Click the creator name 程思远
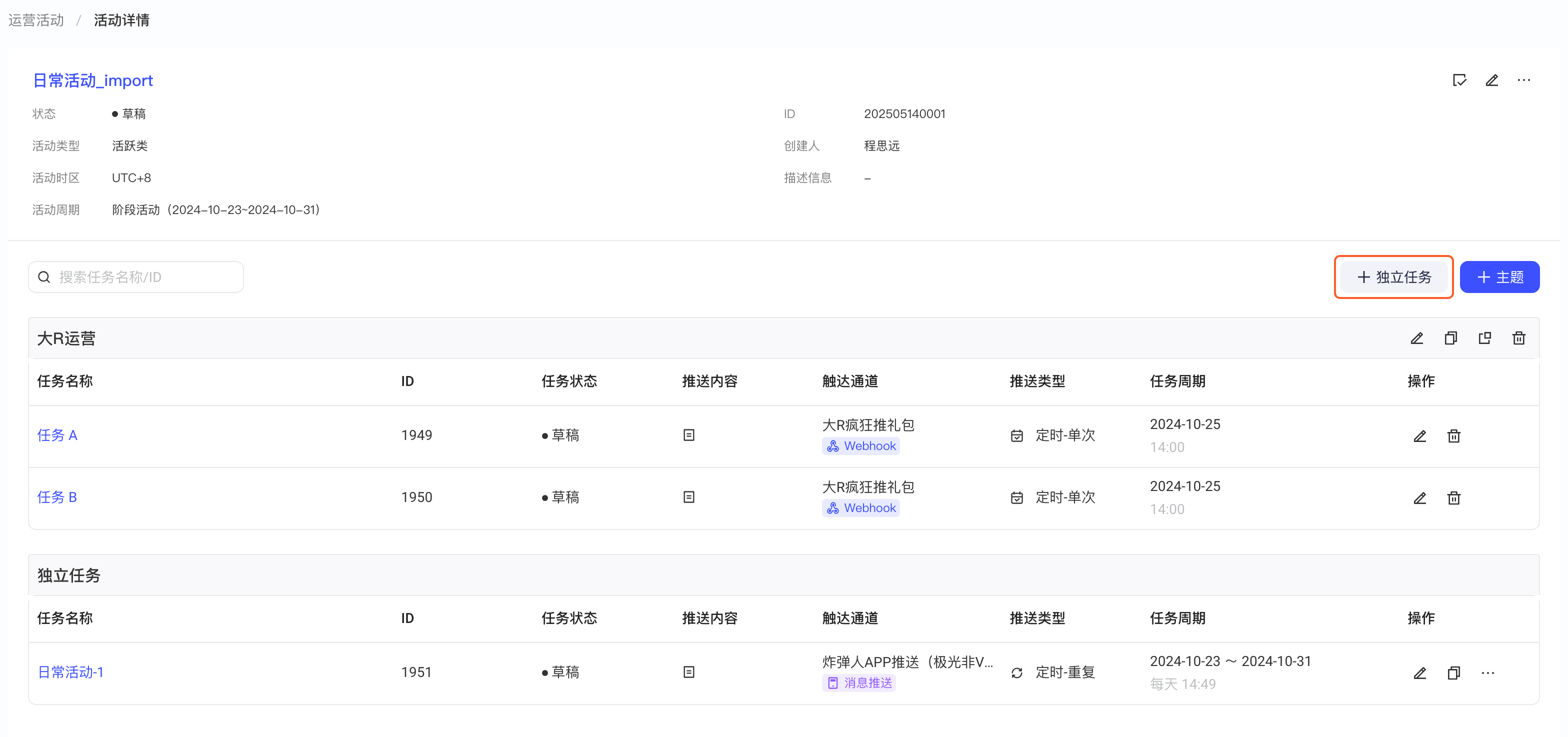This screenshot has height=737, width=1568. (881, 146)
